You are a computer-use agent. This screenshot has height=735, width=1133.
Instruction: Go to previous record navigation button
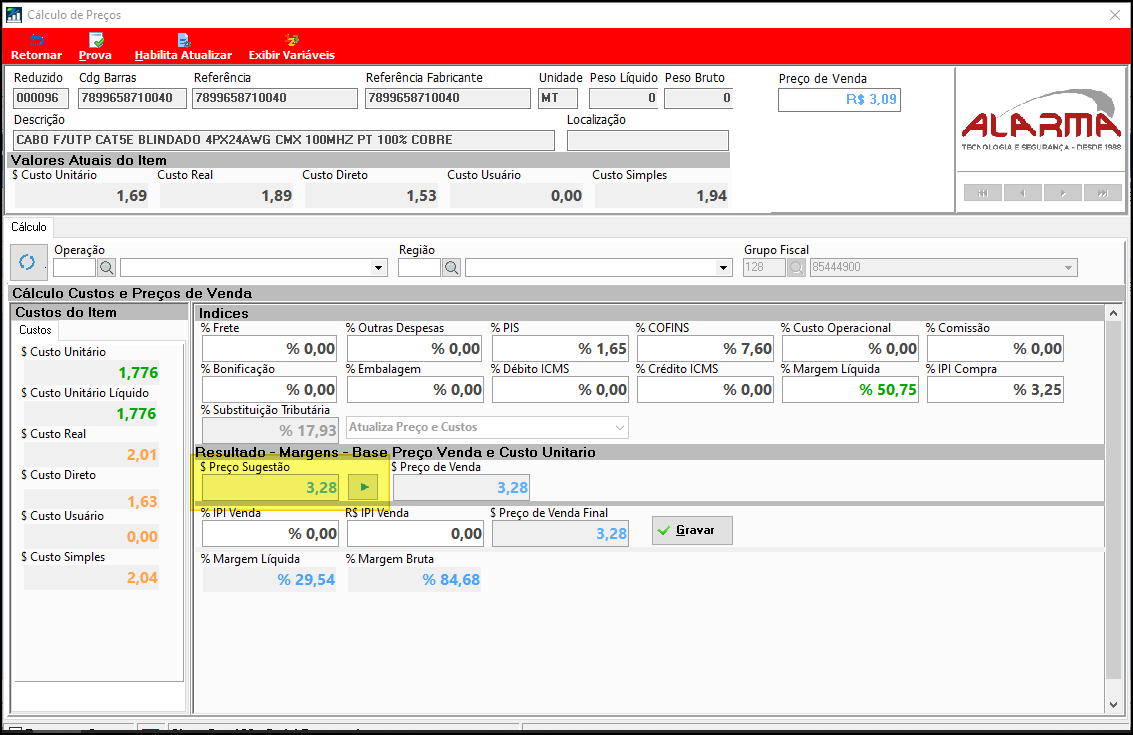1022,193
